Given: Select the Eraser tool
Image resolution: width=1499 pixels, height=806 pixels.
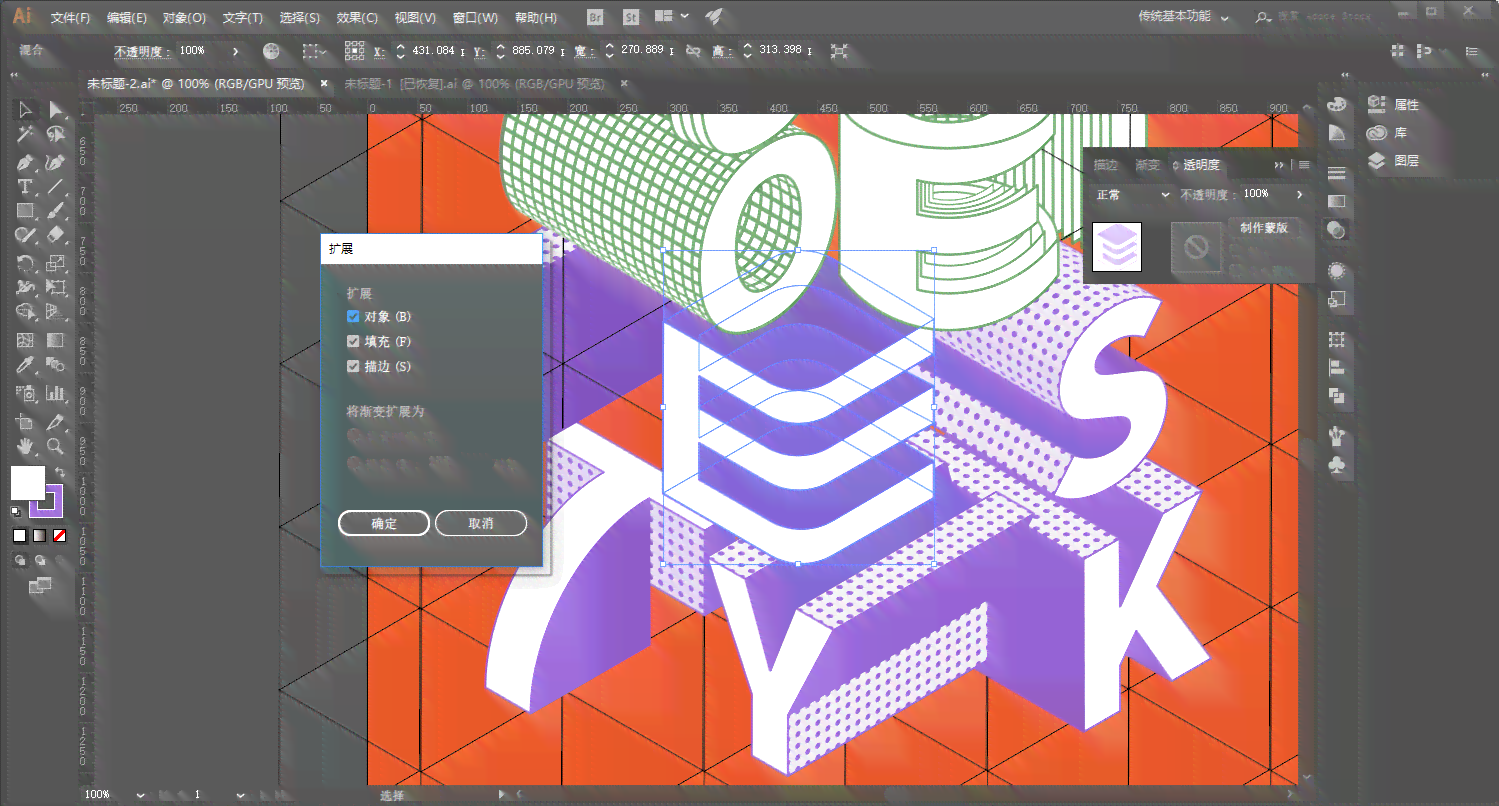Looking at the screenshot, I should [x=56, y=236].
